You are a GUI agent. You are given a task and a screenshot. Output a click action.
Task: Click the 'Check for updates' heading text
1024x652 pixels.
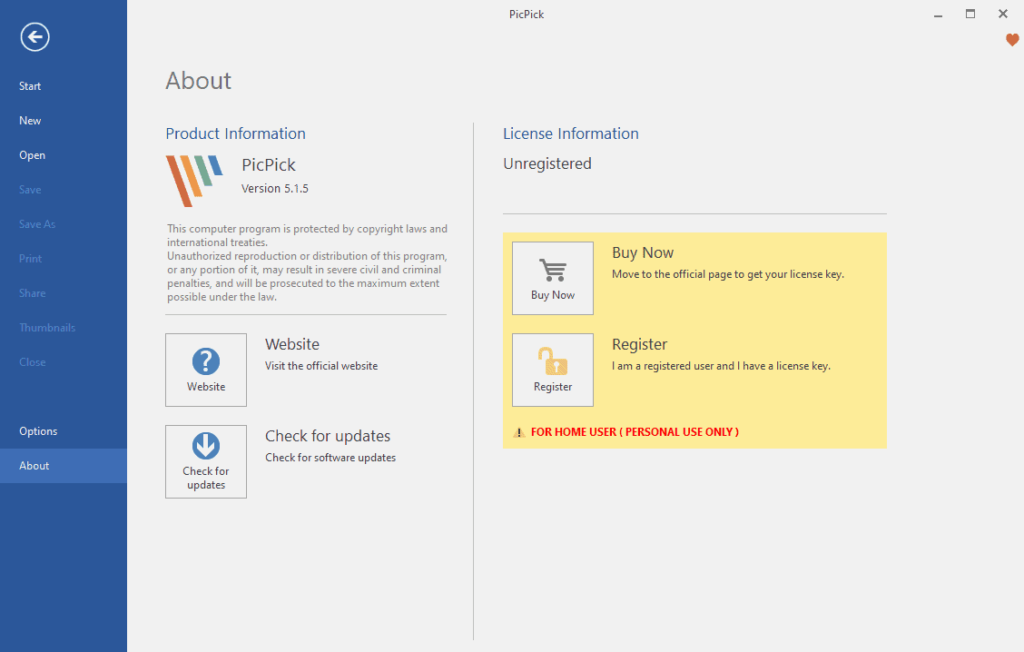point(328,436)
